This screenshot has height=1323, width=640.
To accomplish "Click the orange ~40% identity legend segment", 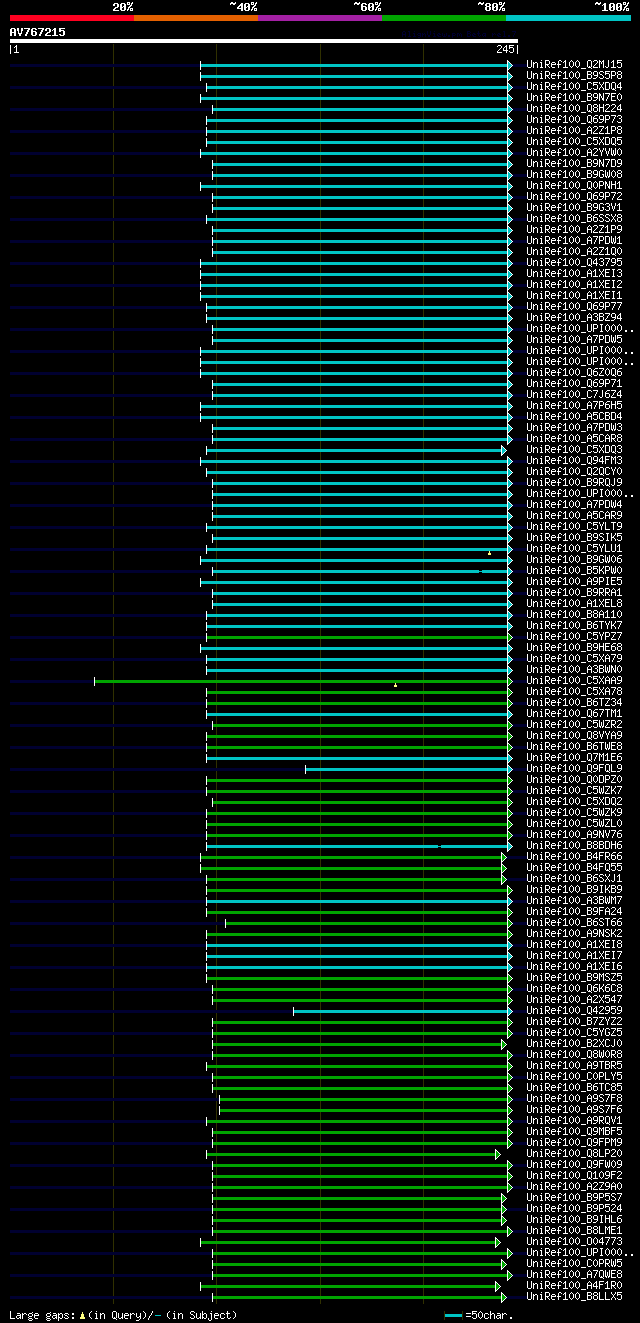I will pyautogui.click(x=196, y=18).
